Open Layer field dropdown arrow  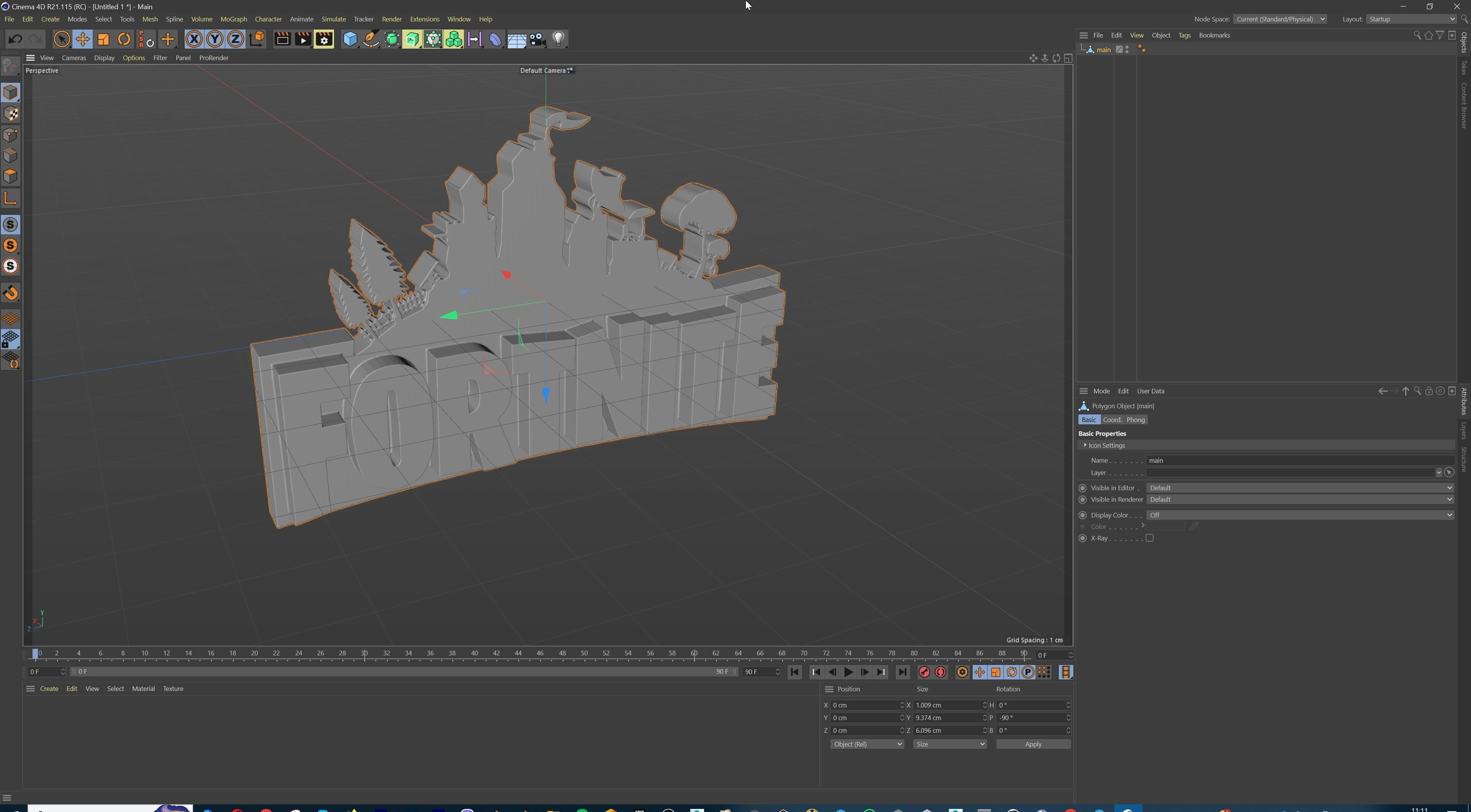1438,473
